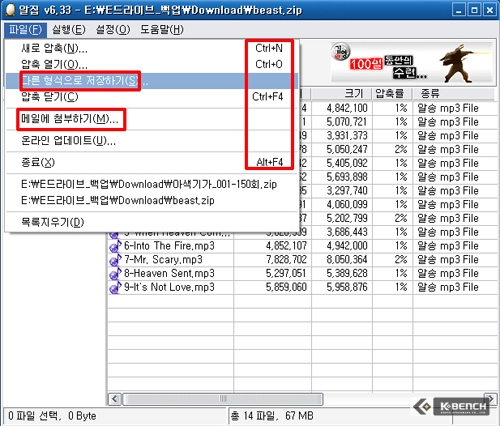Click the K-Bench logo in bottom corner
This screenshot has width=500, height=426.
coord(451,406)
